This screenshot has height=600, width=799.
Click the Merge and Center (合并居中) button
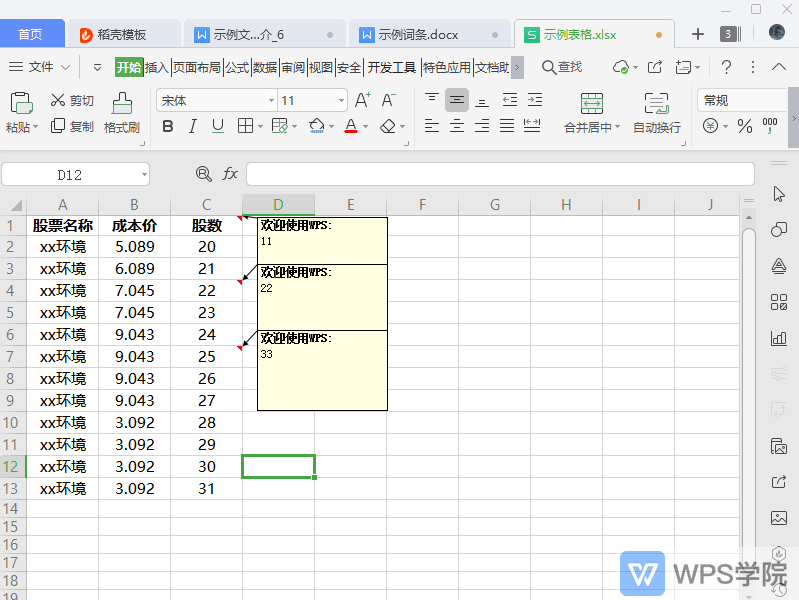pyautogui.click(x=592, y=113)
